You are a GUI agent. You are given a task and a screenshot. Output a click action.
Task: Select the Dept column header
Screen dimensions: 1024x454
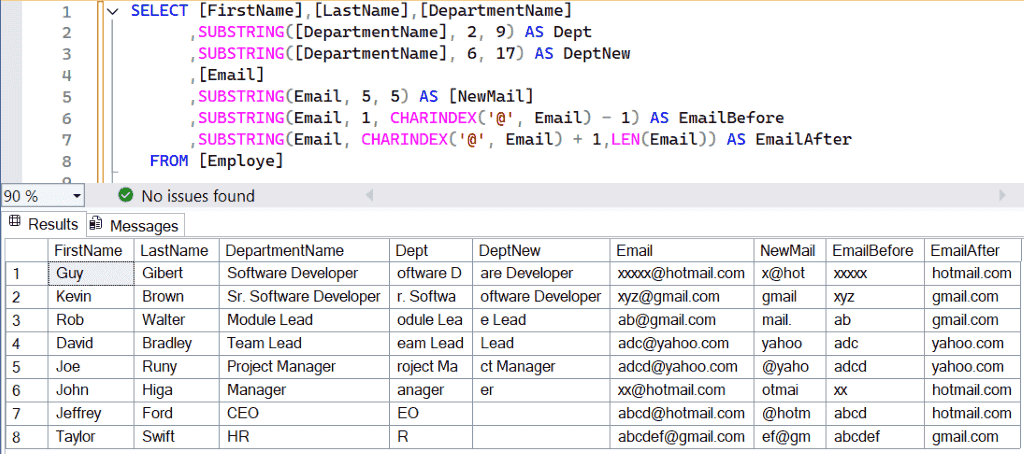tap(431, 250)
